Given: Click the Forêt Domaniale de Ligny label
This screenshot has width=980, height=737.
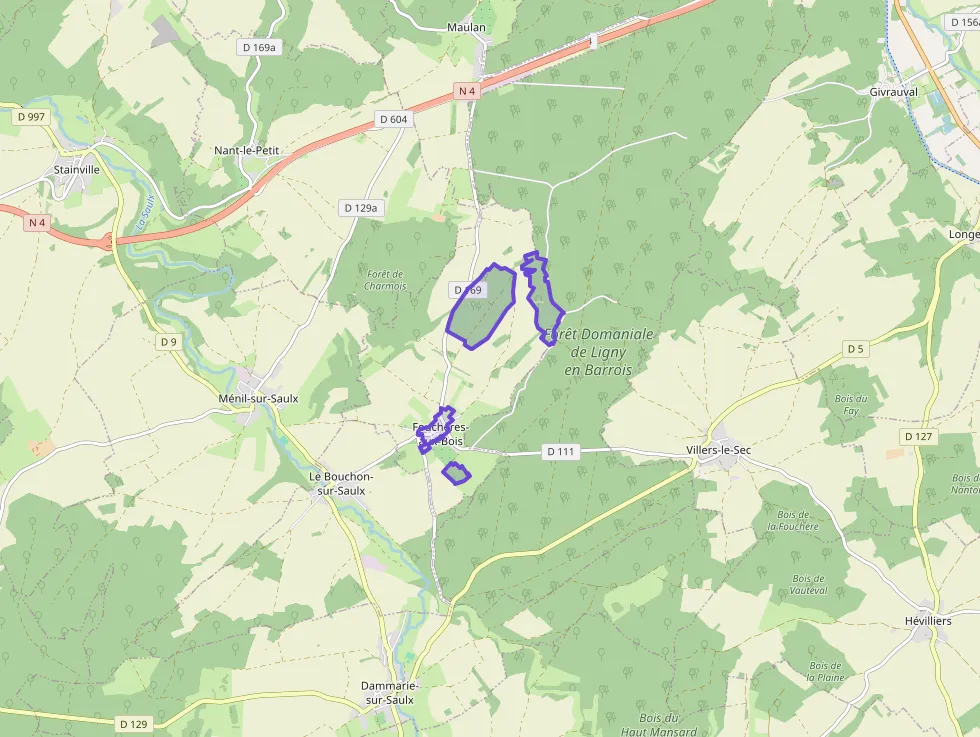Looking at the screenshot, I should pos(599,352).
